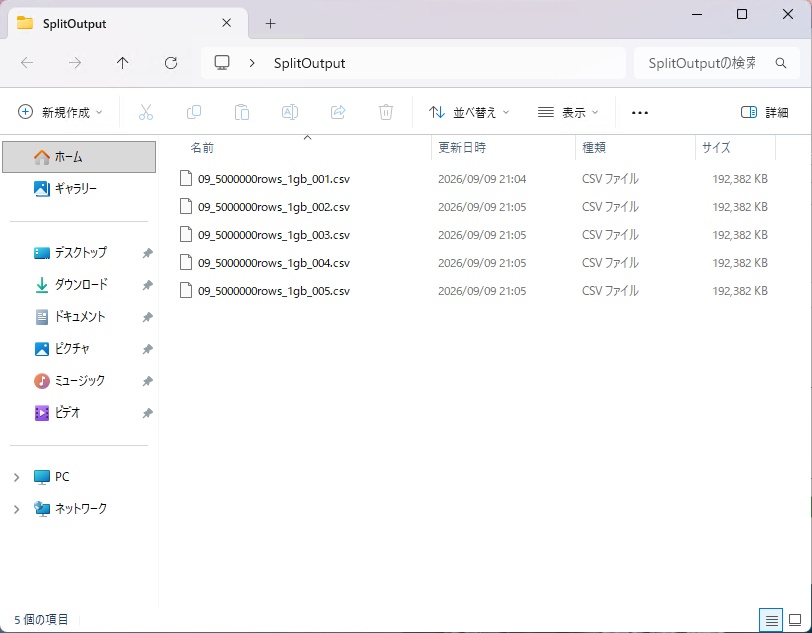Switch to details list view icon

click(x=771, y=620)
